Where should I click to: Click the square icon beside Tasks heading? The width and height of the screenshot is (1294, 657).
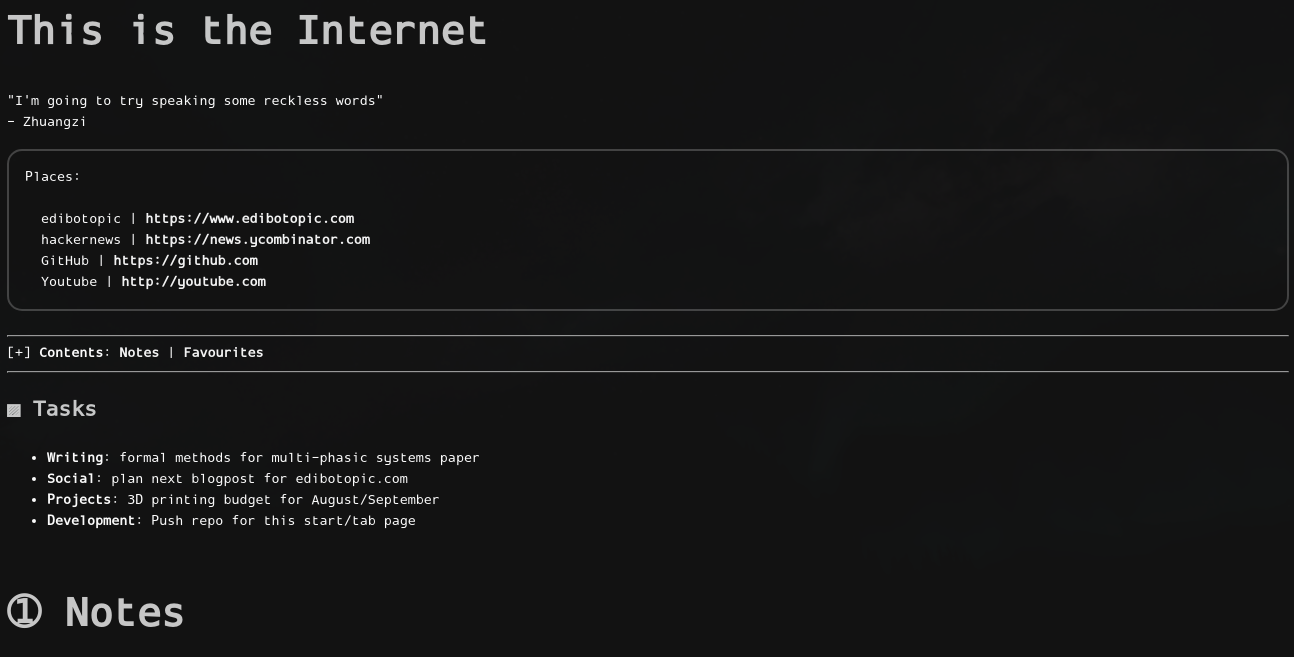14,410
